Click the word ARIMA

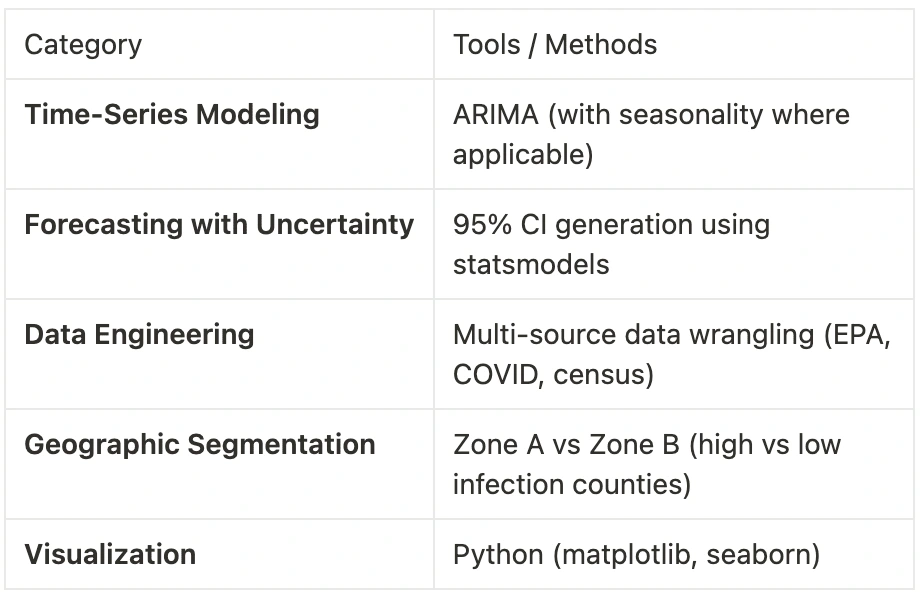495,114
